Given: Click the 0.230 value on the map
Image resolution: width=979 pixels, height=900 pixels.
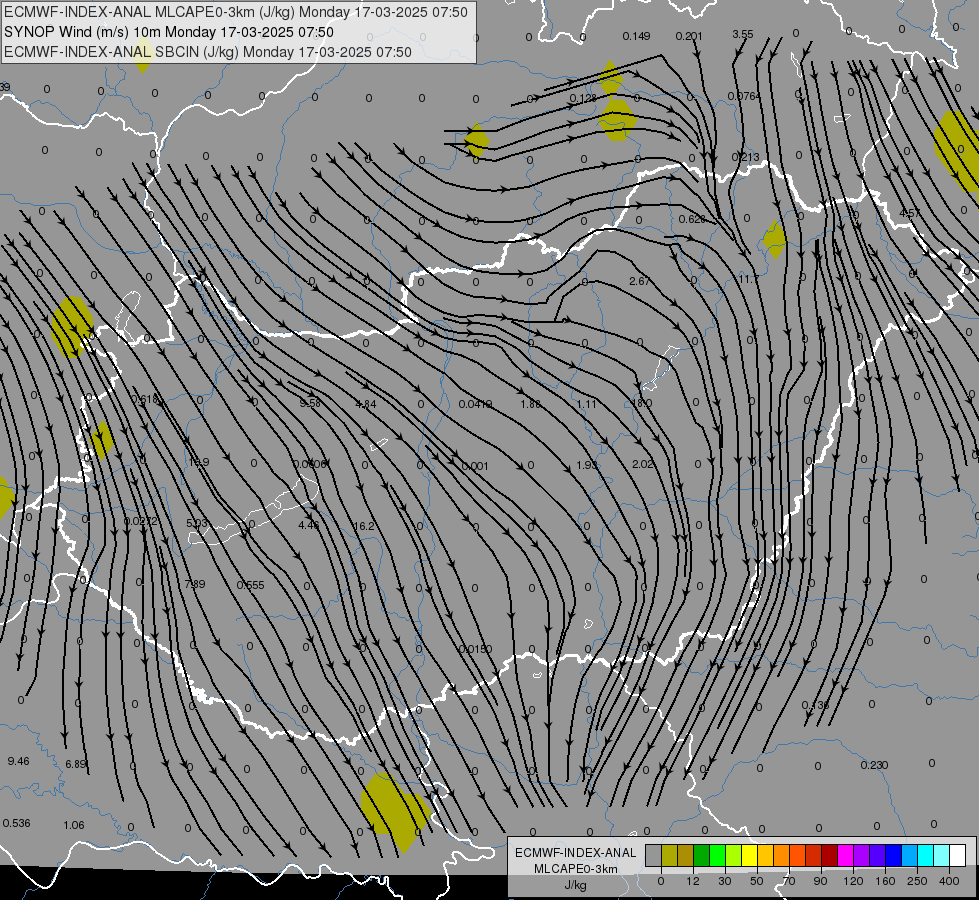Looking at the screenshot, I should click(874, 765).
